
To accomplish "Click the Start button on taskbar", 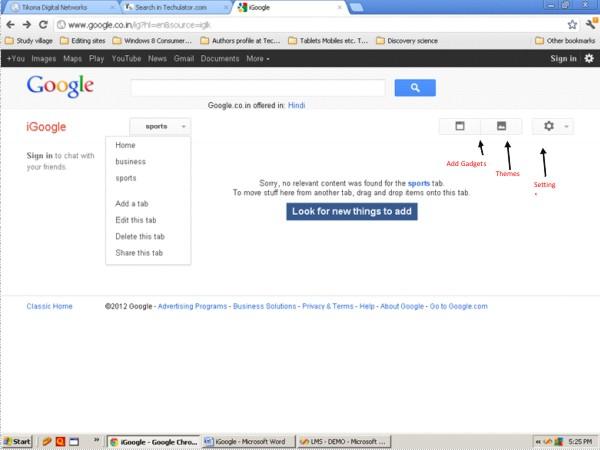I will (x=17, y=442).
